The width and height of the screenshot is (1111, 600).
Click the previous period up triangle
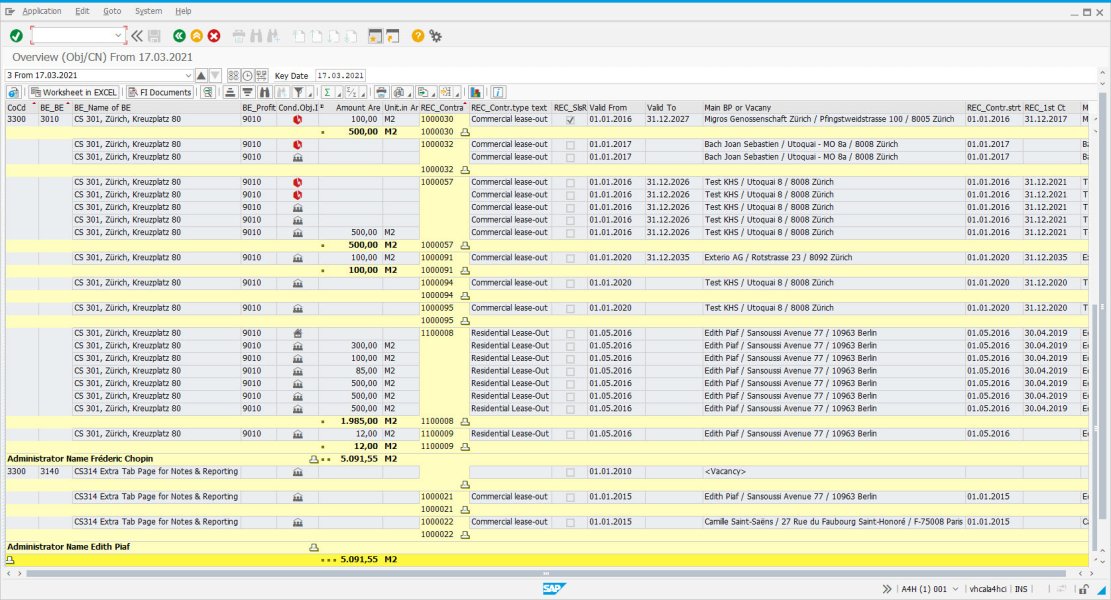click(x=201, y=75)
